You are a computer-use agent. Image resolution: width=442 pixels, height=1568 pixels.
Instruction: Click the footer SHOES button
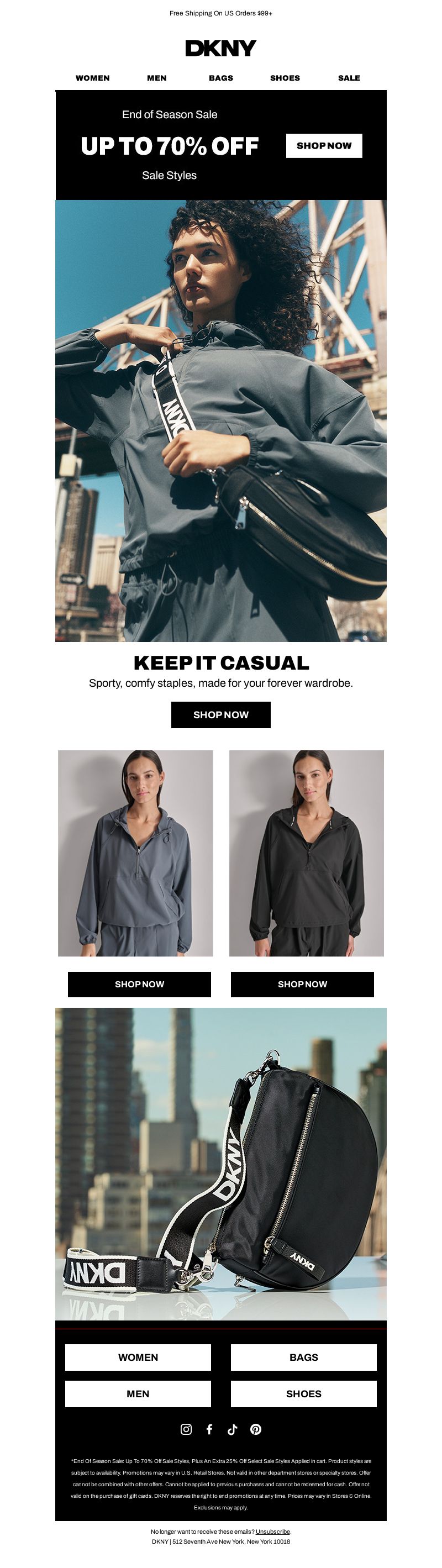coord(304,1394)
